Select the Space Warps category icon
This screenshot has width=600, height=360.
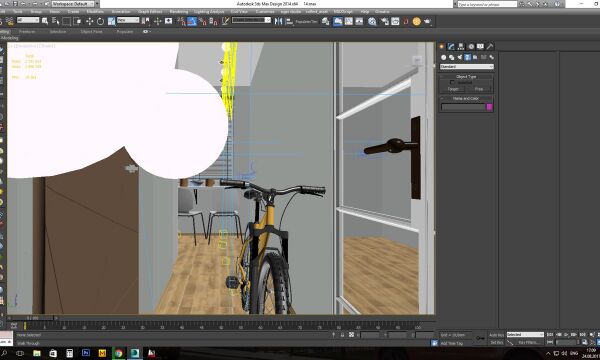[x=484, y=57]
